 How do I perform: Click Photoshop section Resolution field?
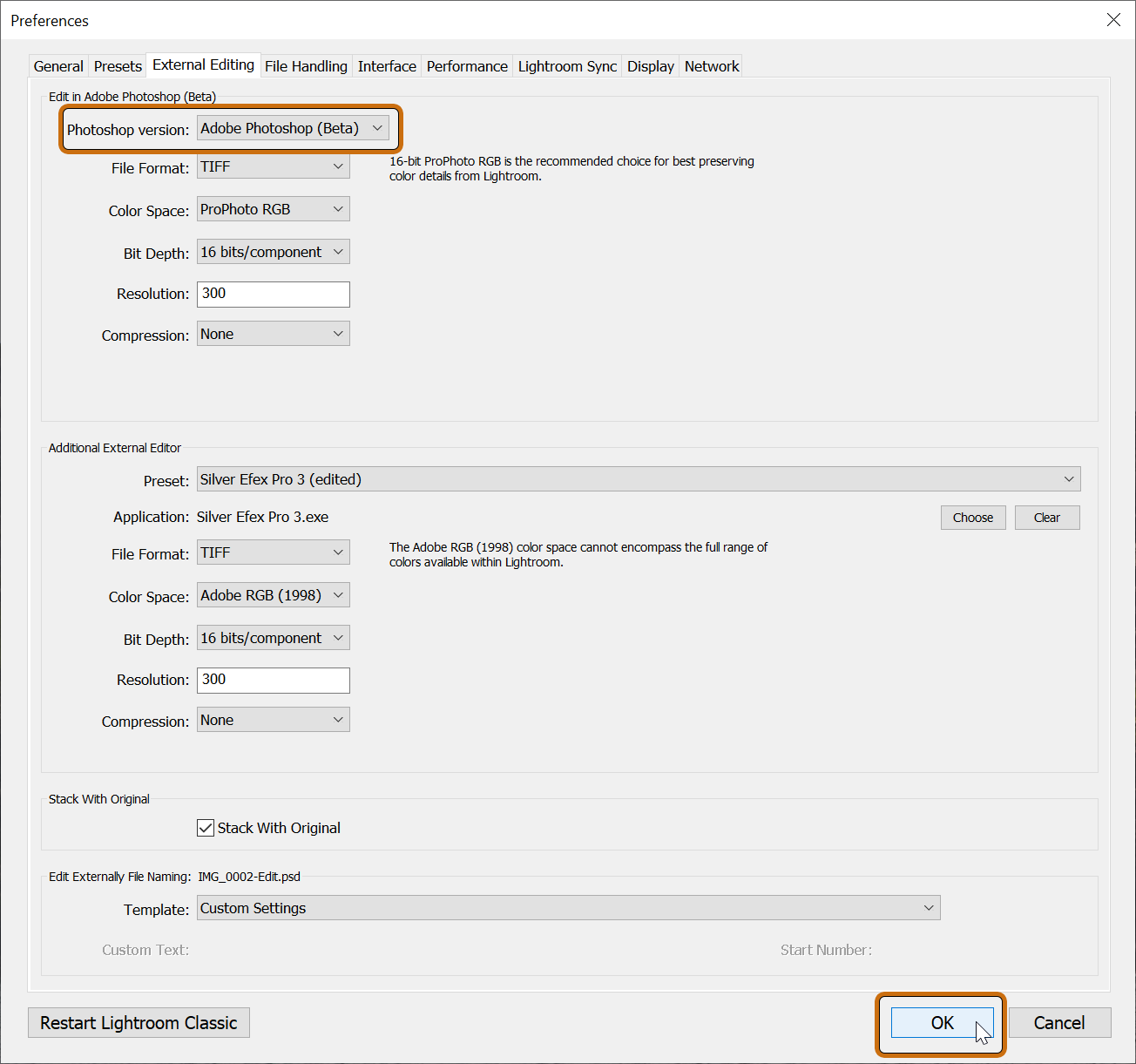(274, 294)
